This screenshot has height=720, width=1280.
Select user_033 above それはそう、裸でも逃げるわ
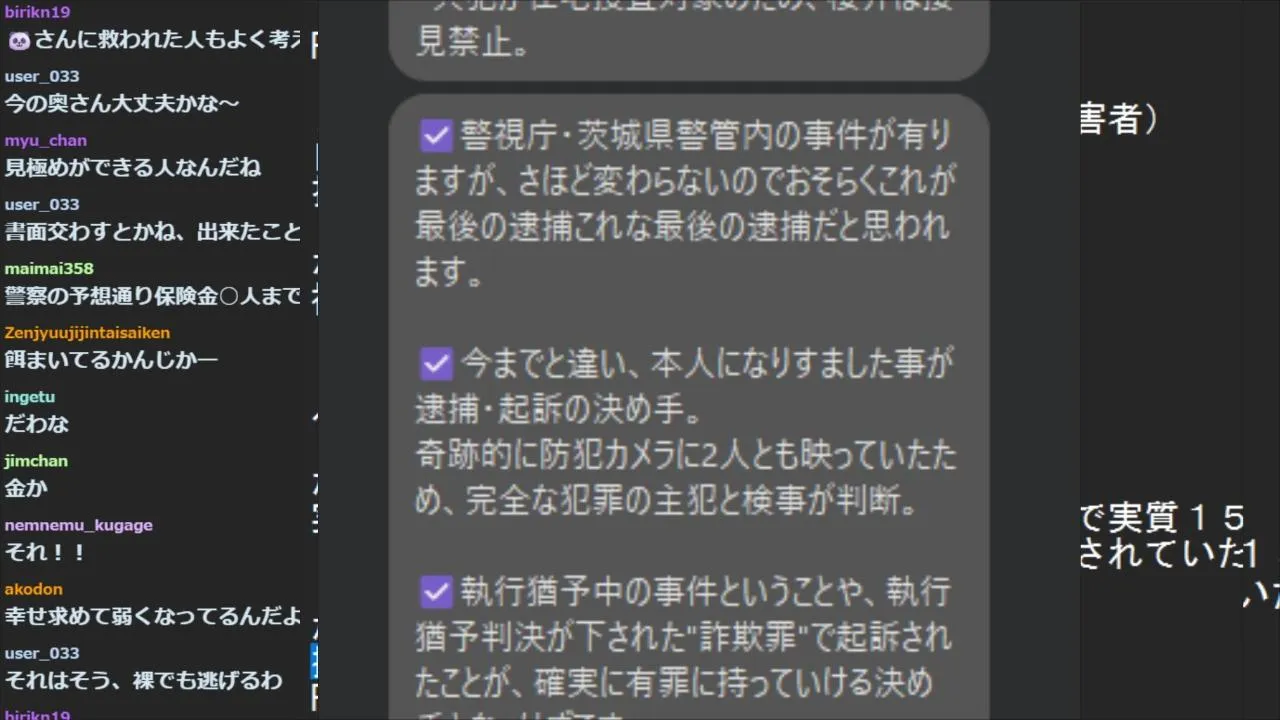click(41, 653)
